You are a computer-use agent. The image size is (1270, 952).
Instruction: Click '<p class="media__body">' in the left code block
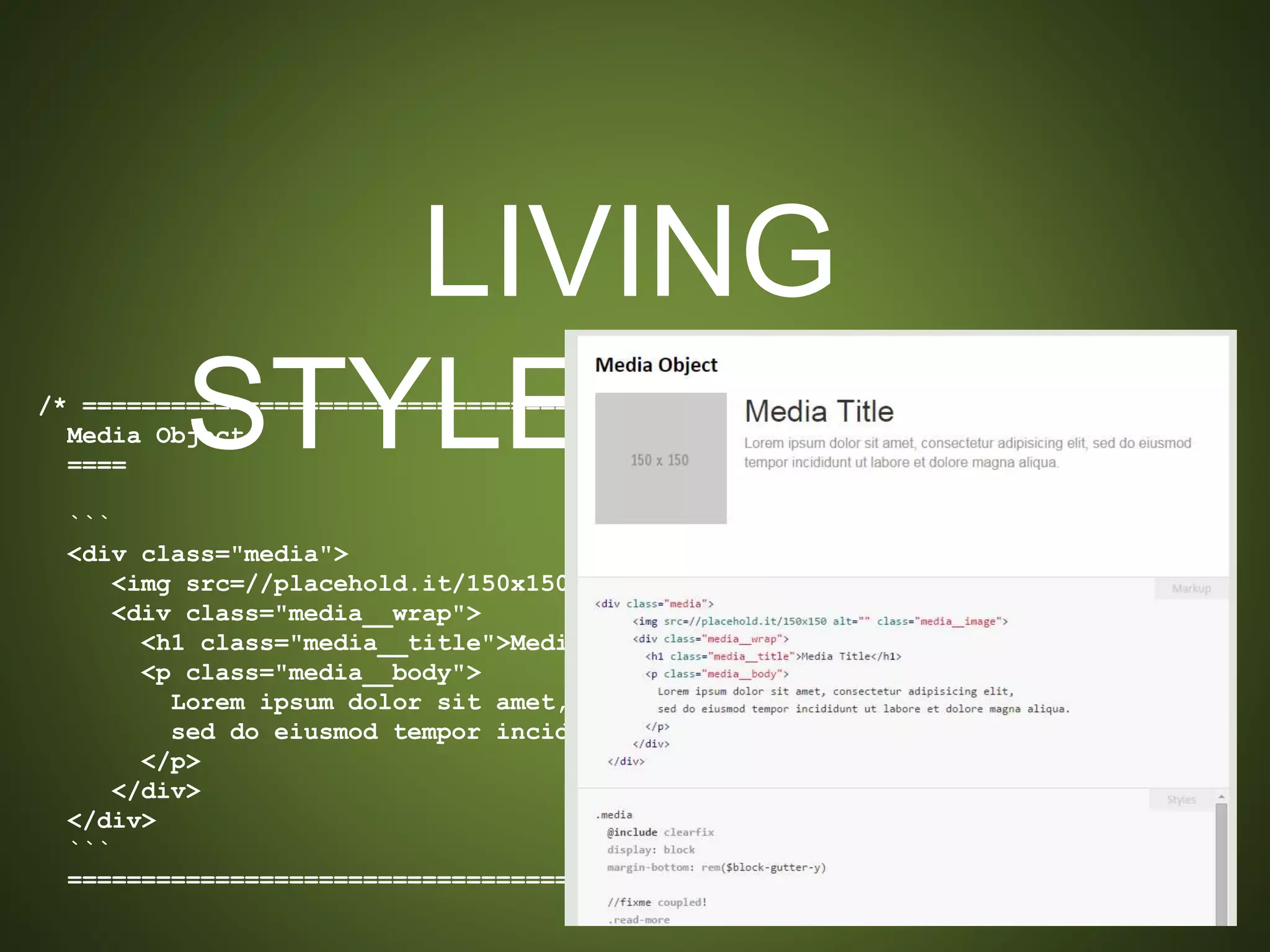[x=311, y=673]
